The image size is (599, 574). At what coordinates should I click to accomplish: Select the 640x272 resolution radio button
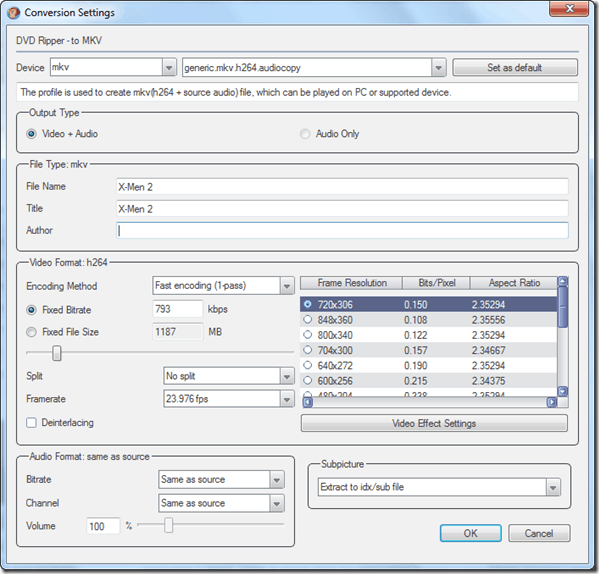click(308, 365)
